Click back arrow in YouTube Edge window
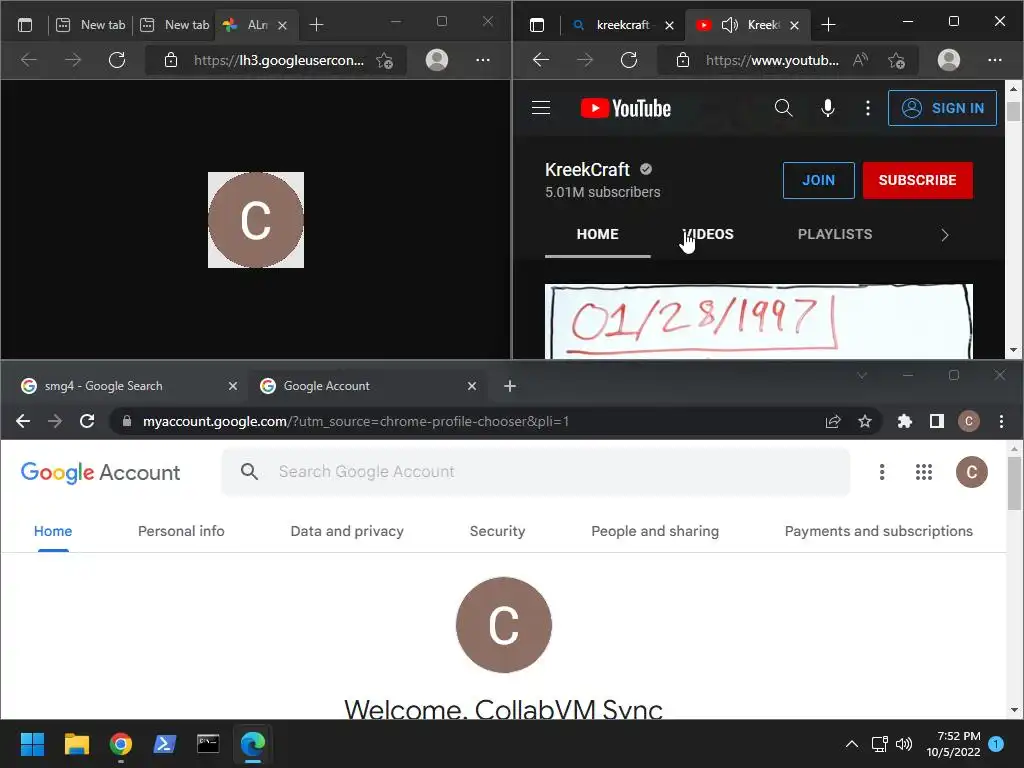This screenshot has height=768, width=1024. coord(540,60)
